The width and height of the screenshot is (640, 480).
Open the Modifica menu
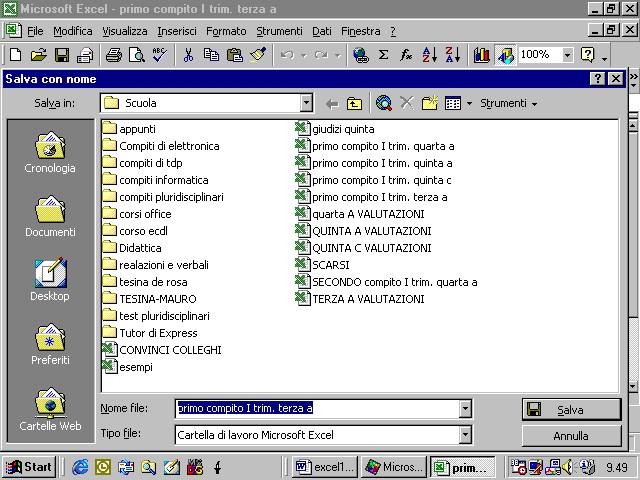point(73,31)
